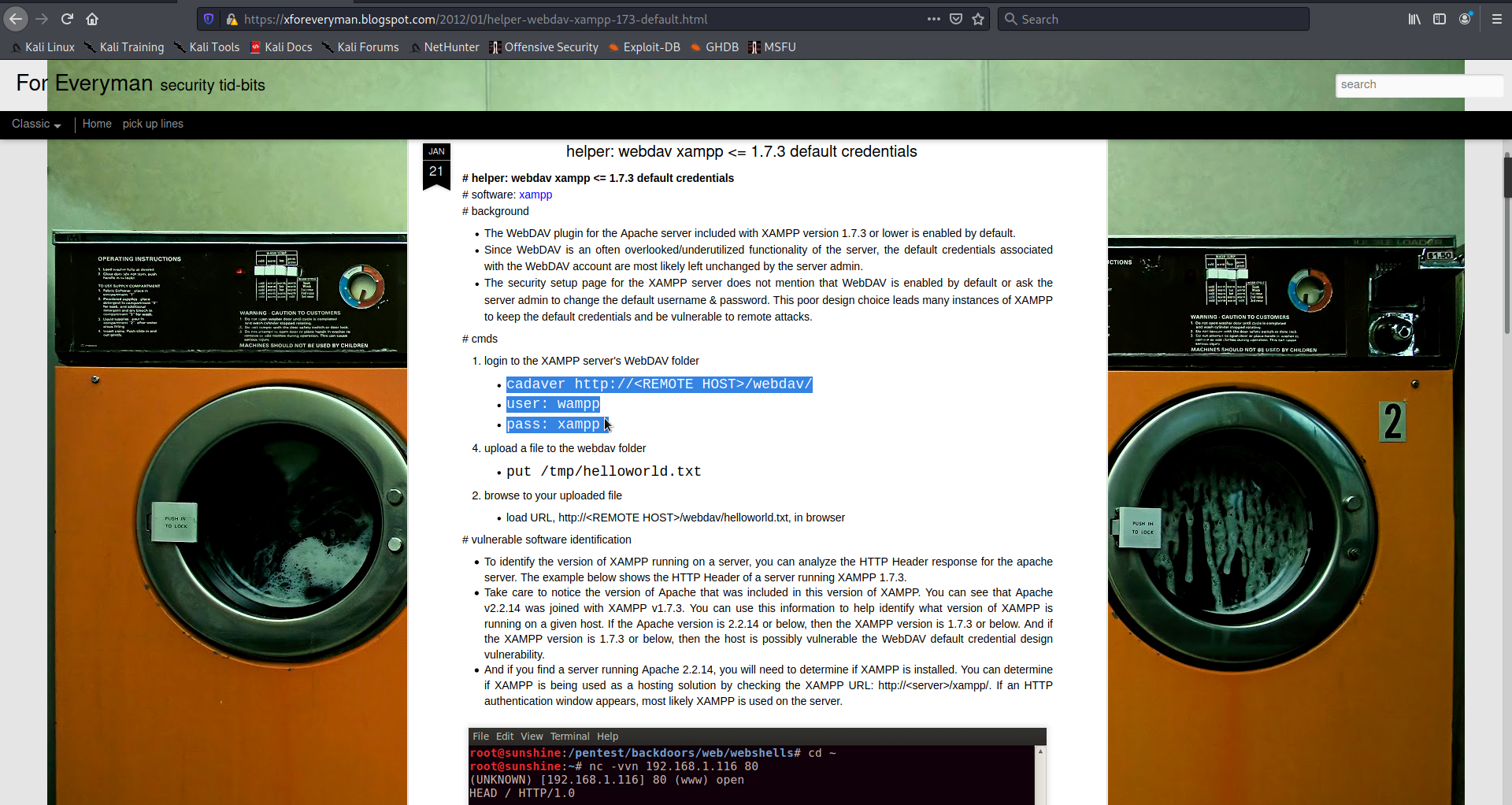The image size is (1512, 805).
Task: Follow the xampp software link
Action: (535, 195)
